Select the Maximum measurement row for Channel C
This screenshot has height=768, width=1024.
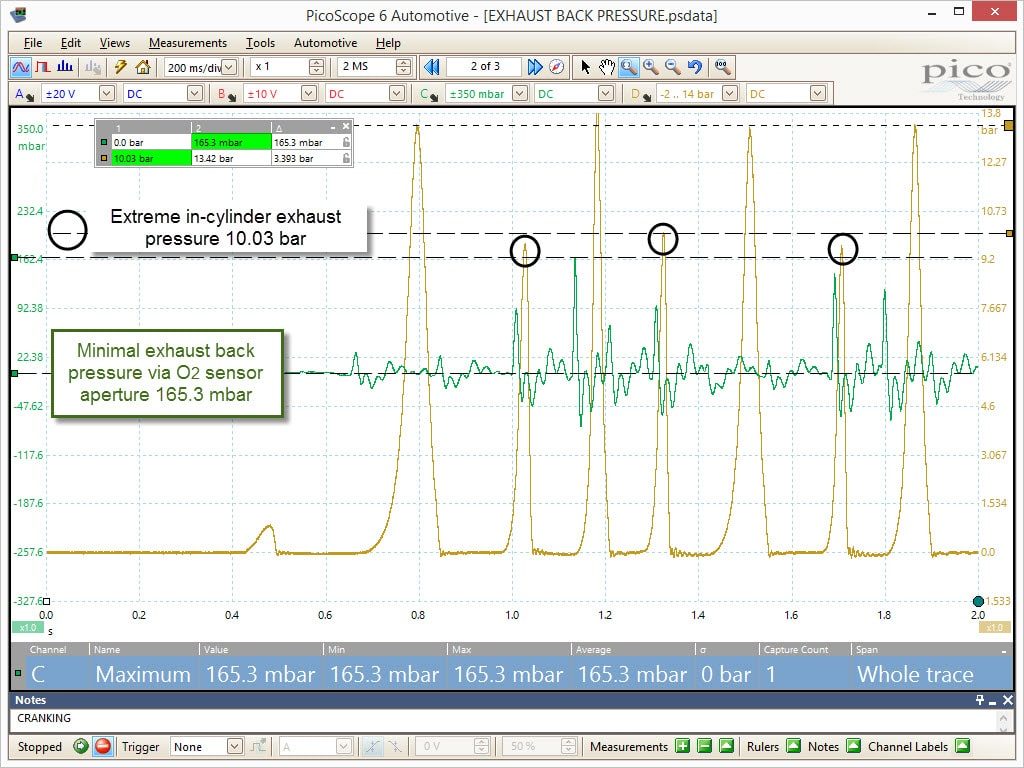[x=512, y=674]
